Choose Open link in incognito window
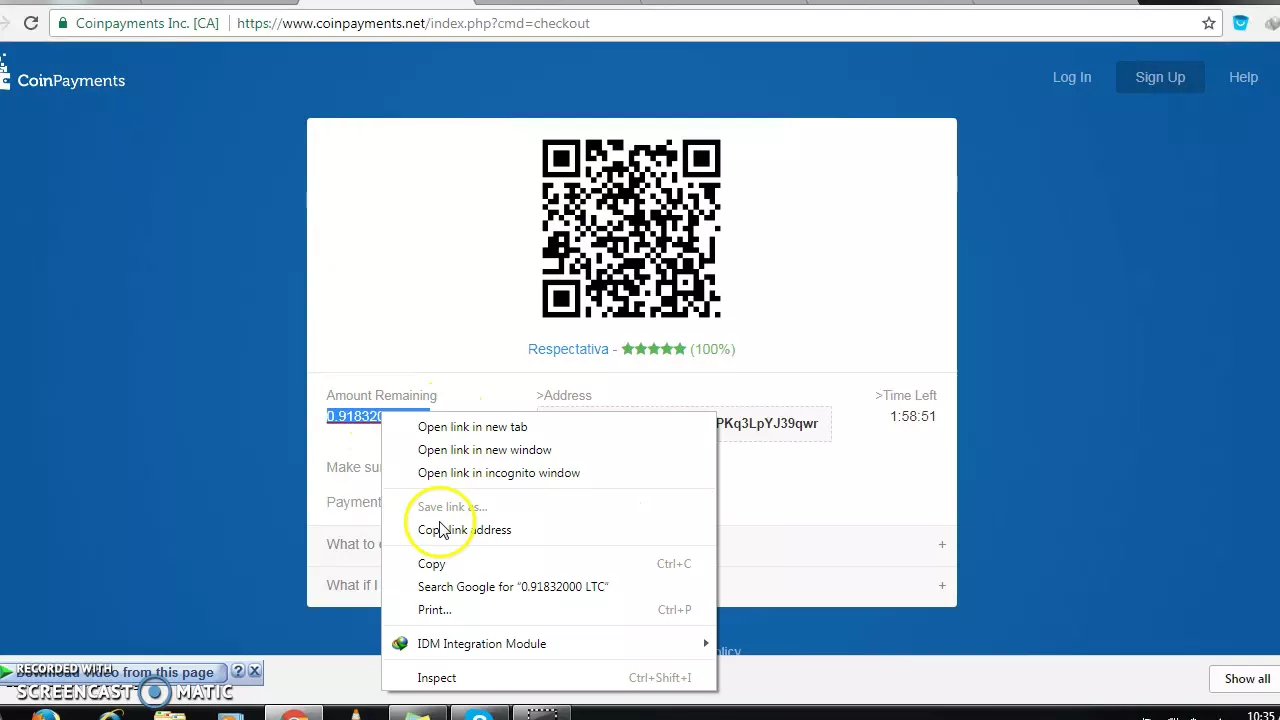Image resolution: width=1280 pixels, height=720 pixels. point(549,473)
